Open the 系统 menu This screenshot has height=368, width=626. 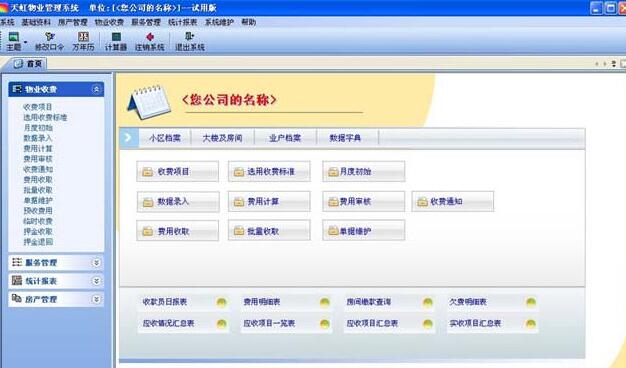pos(7,22)
